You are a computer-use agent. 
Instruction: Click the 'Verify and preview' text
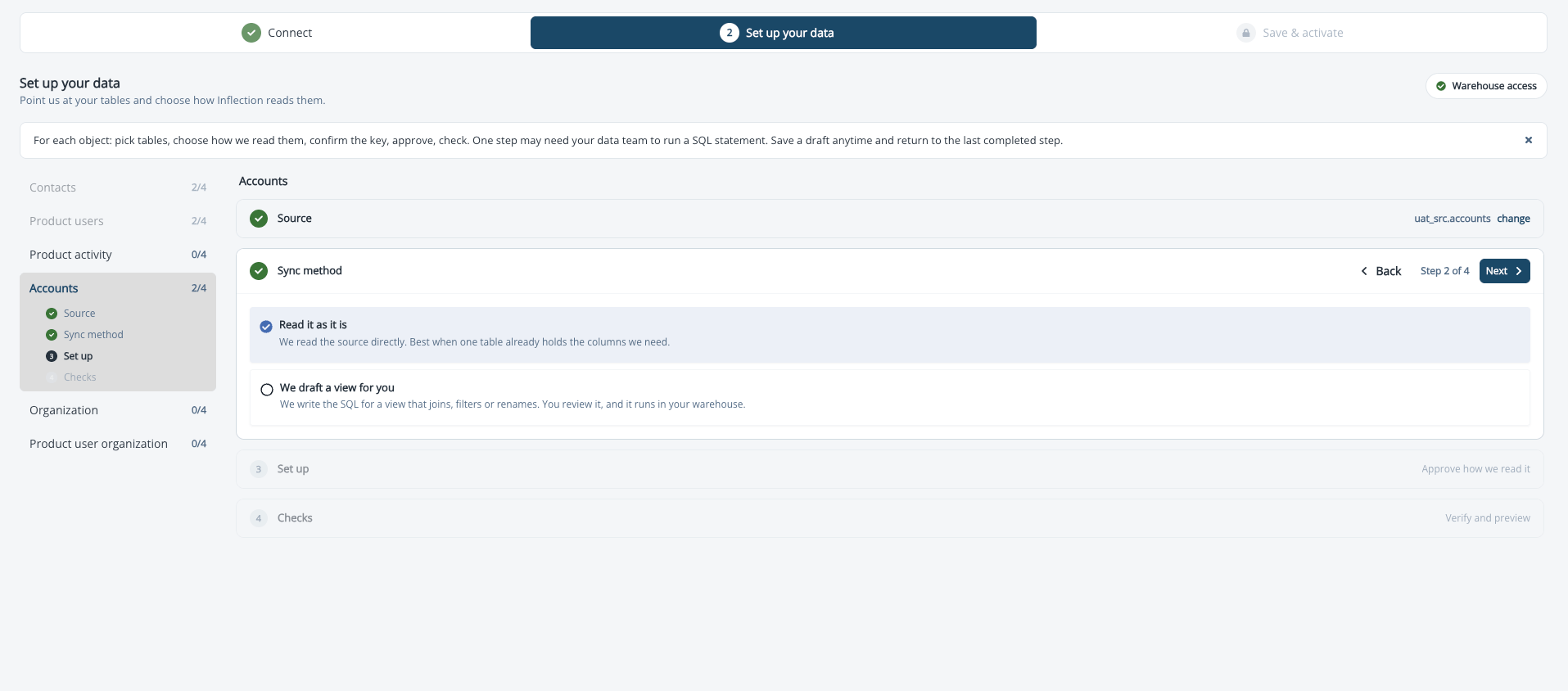click(x=1487, y=518)
